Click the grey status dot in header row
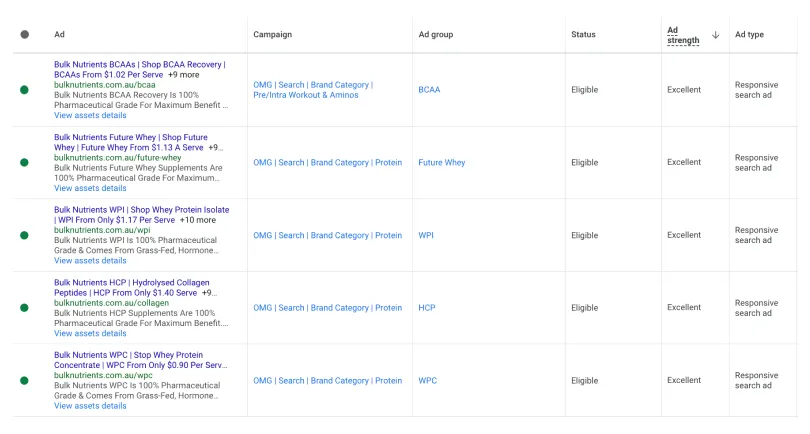 coord(24,35)
